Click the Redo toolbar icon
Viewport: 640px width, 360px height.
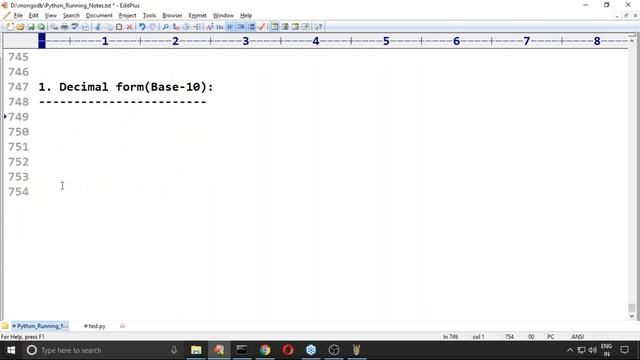pos(153,27)
